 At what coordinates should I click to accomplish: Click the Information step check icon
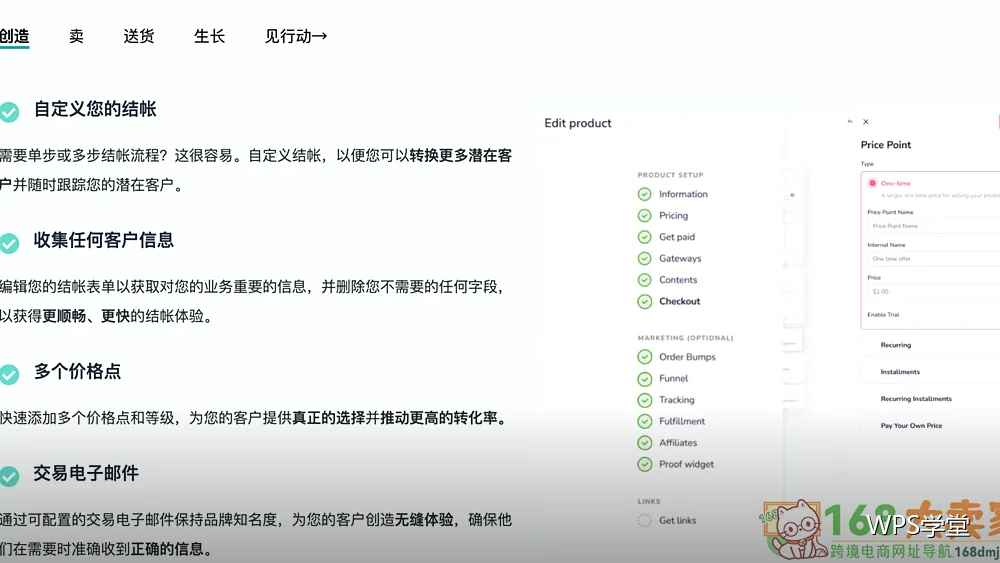(644, 194)
